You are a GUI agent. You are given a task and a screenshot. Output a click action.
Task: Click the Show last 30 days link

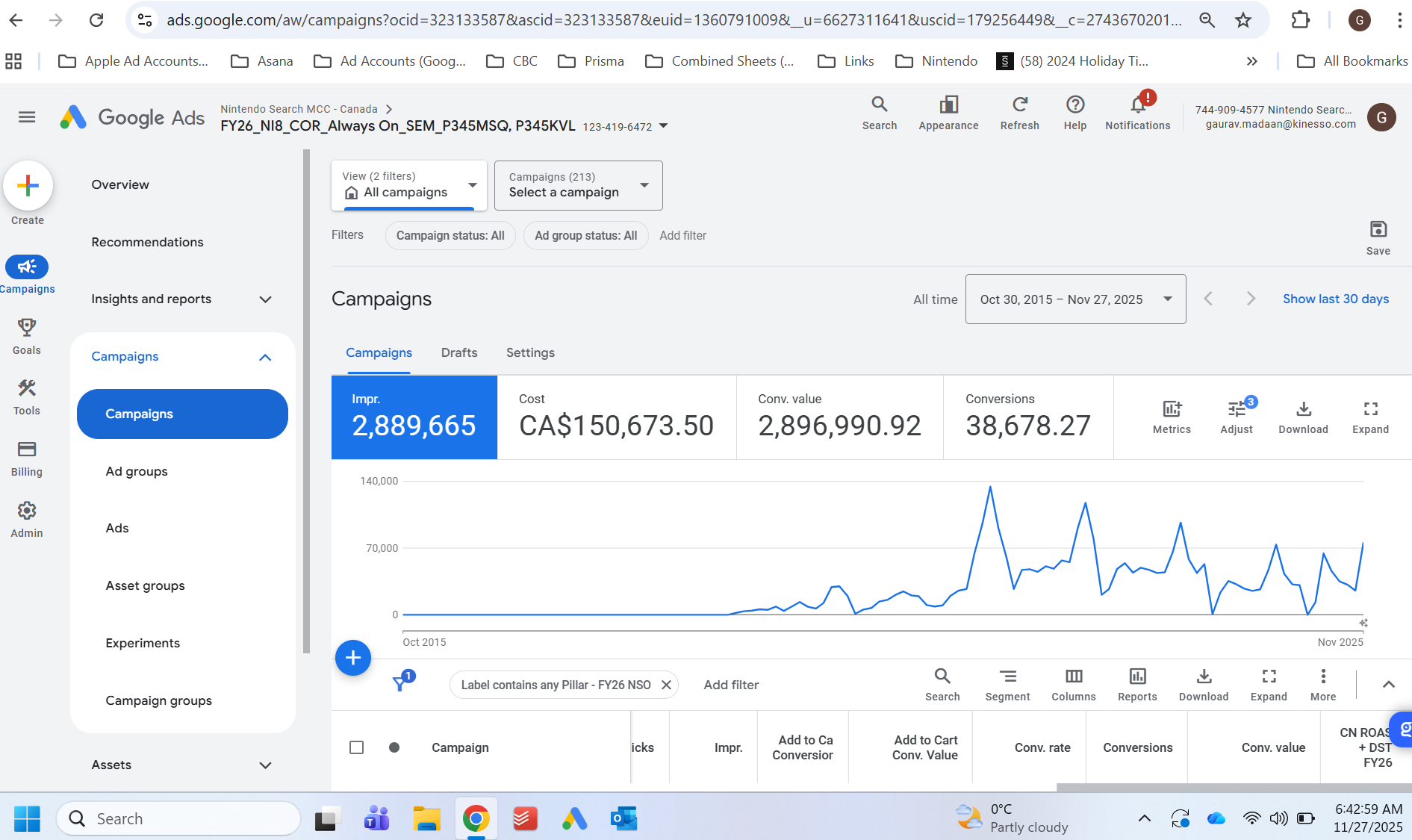(x=1335, y=299)
